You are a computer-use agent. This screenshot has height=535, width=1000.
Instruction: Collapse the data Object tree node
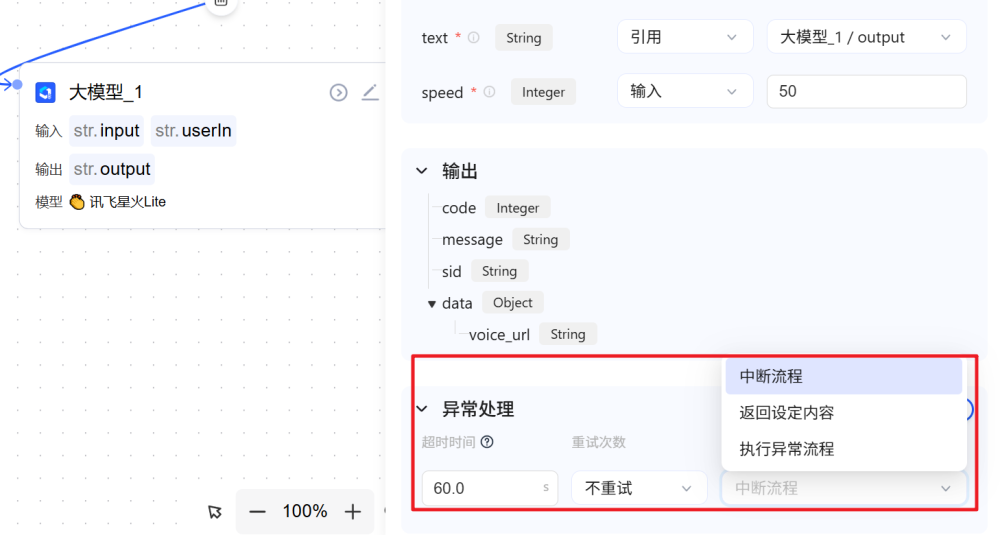click(432, 303)
